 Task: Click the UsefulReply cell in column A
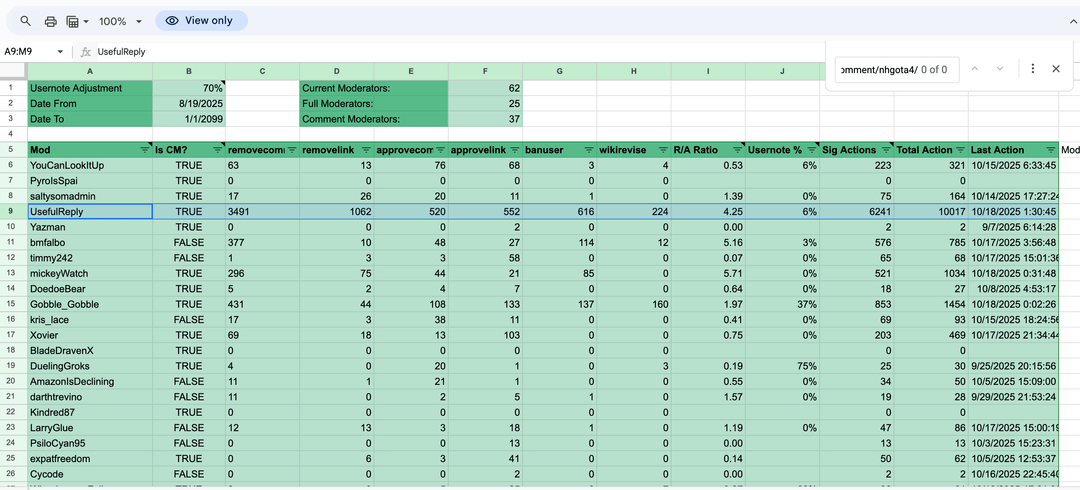(x=90, y=212)
